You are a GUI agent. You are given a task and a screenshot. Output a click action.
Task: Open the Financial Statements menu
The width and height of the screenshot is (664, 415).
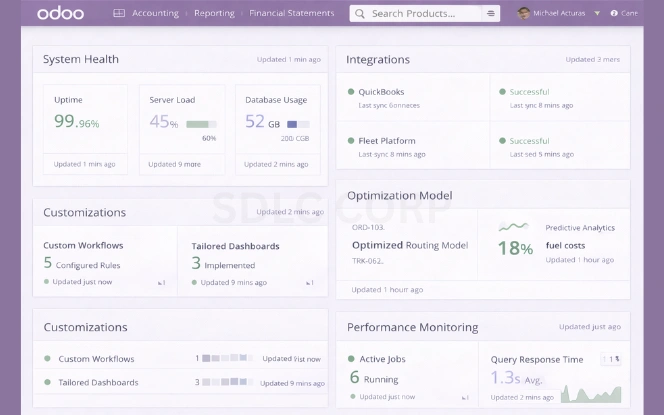click(x=292, y=13)
